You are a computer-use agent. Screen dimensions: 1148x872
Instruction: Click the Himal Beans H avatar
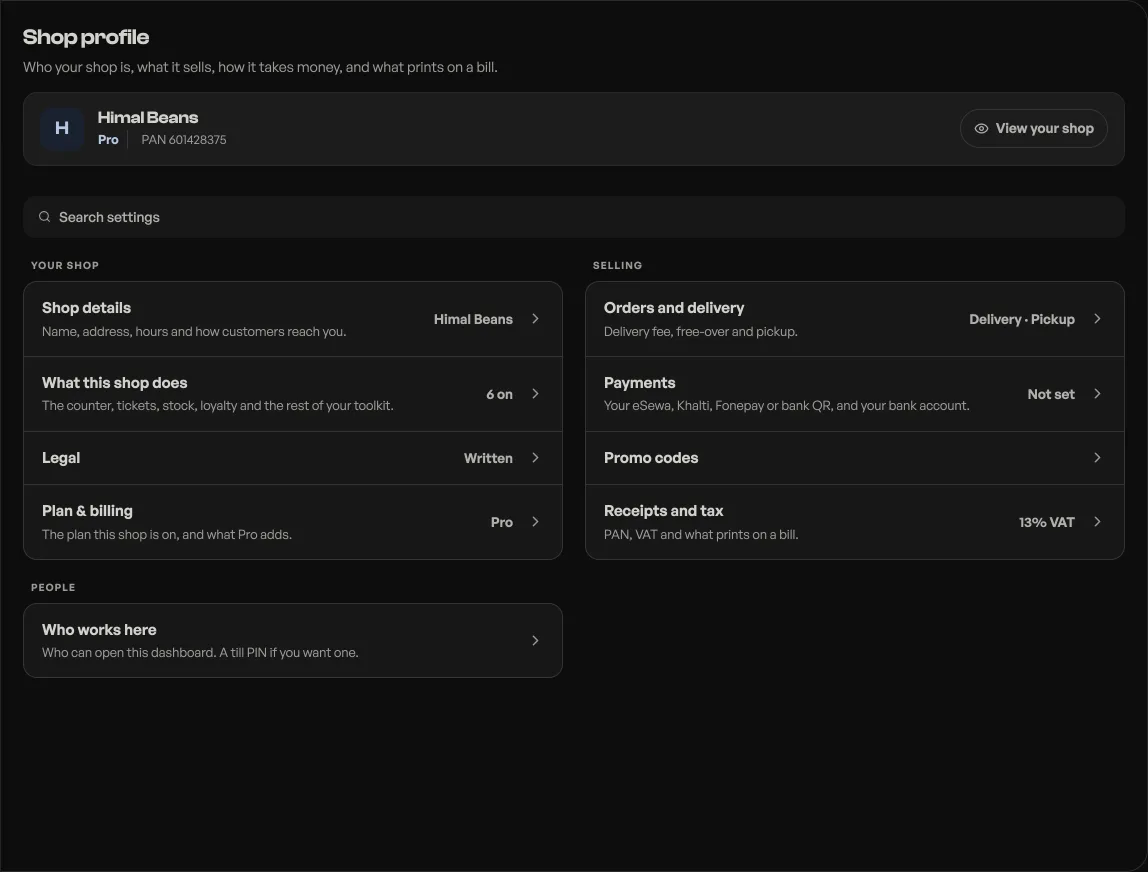click(62, 128)
